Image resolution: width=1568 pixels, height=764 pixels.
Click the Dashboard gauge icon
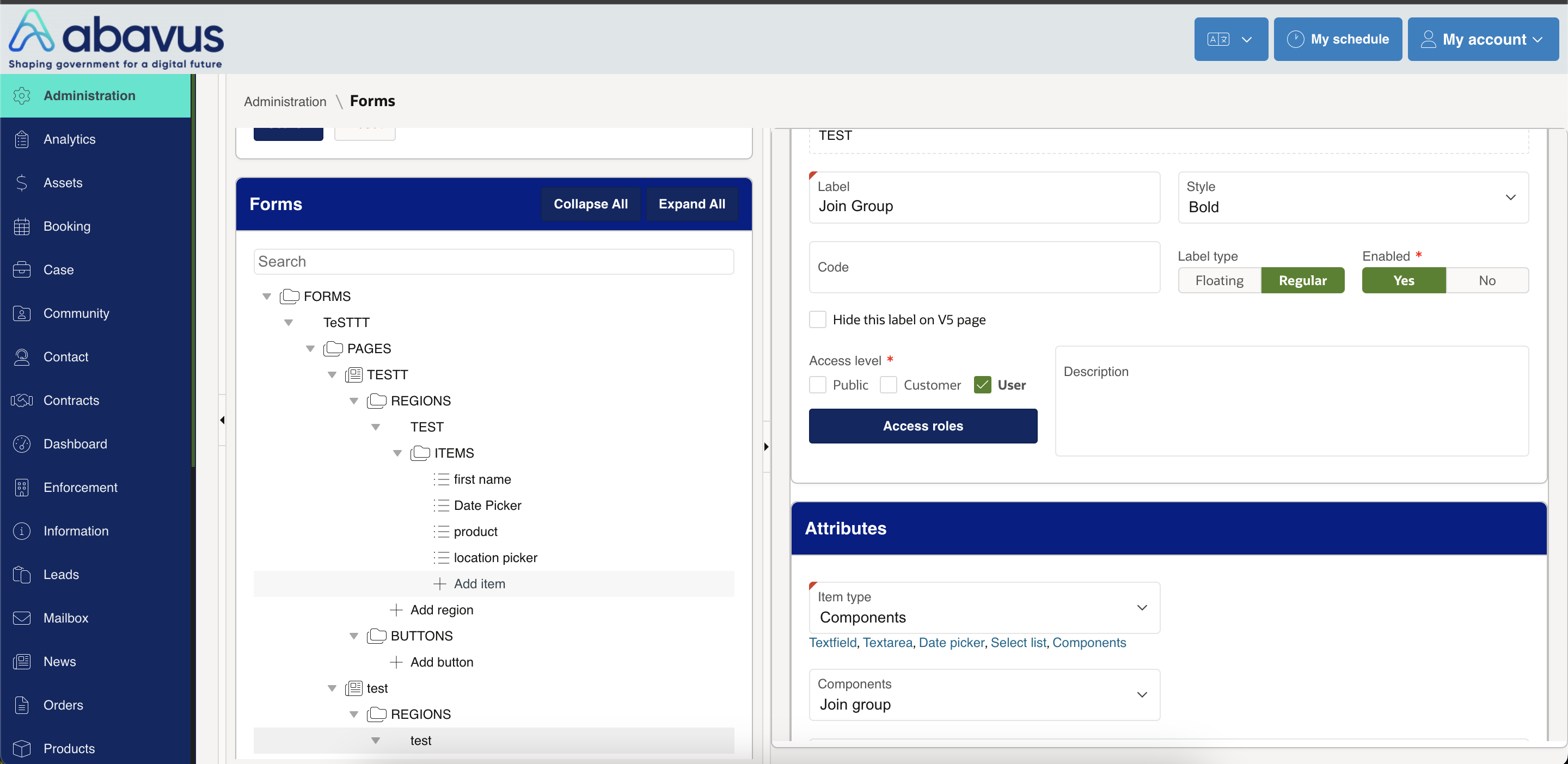tap(22, 444)
